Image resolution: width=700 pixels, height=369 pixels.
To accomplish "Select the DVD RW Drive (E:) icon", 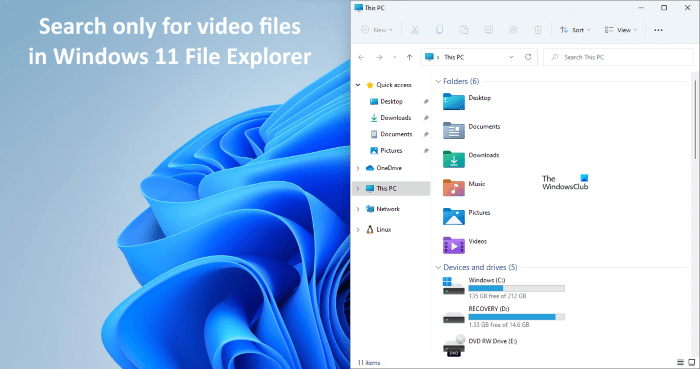I will [x=454, y=346].
